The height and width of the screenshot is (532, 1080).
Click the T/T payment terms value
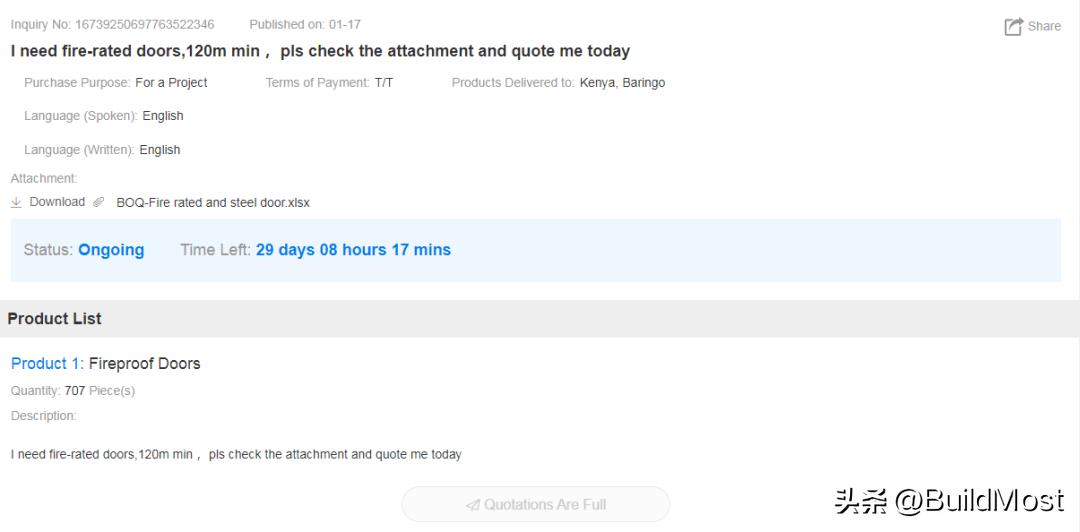coord(384,83)
